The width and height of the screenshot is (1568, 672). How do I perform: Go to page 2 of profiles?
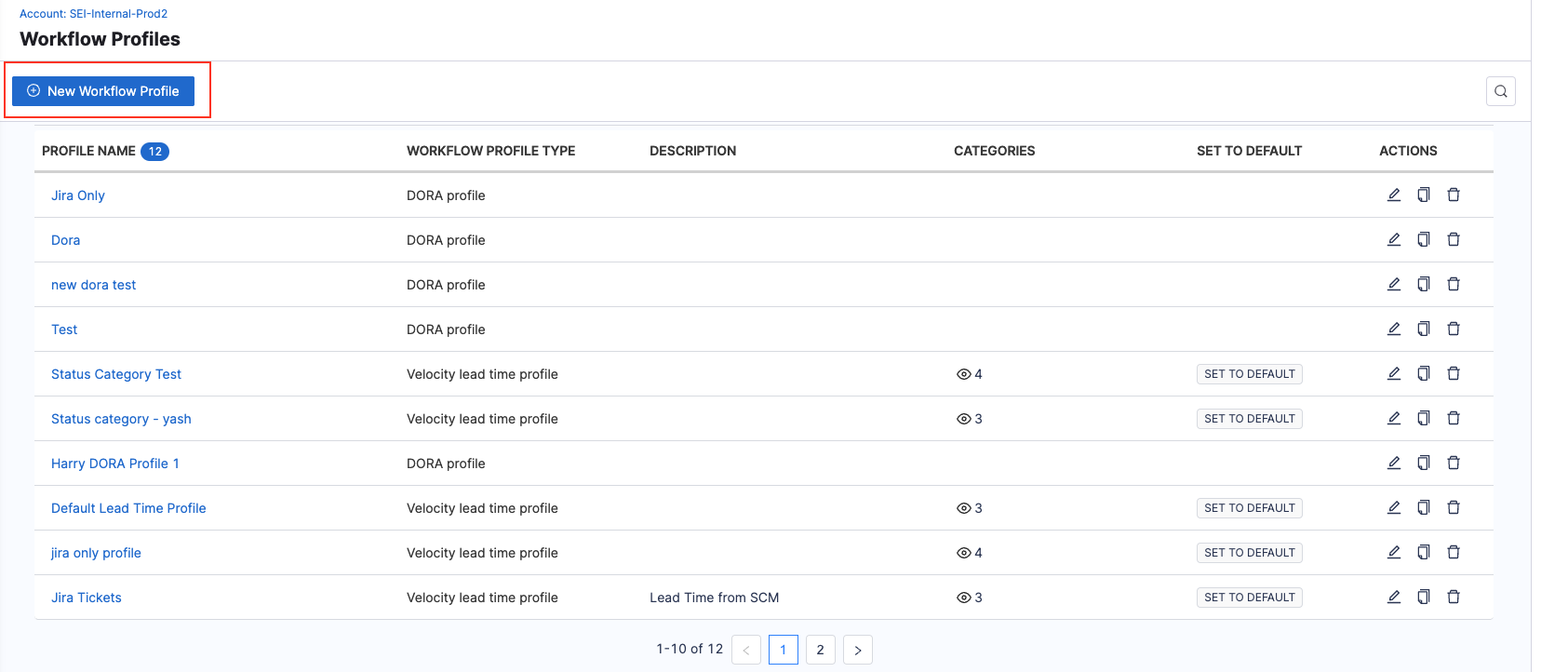[x=820, y=650]
